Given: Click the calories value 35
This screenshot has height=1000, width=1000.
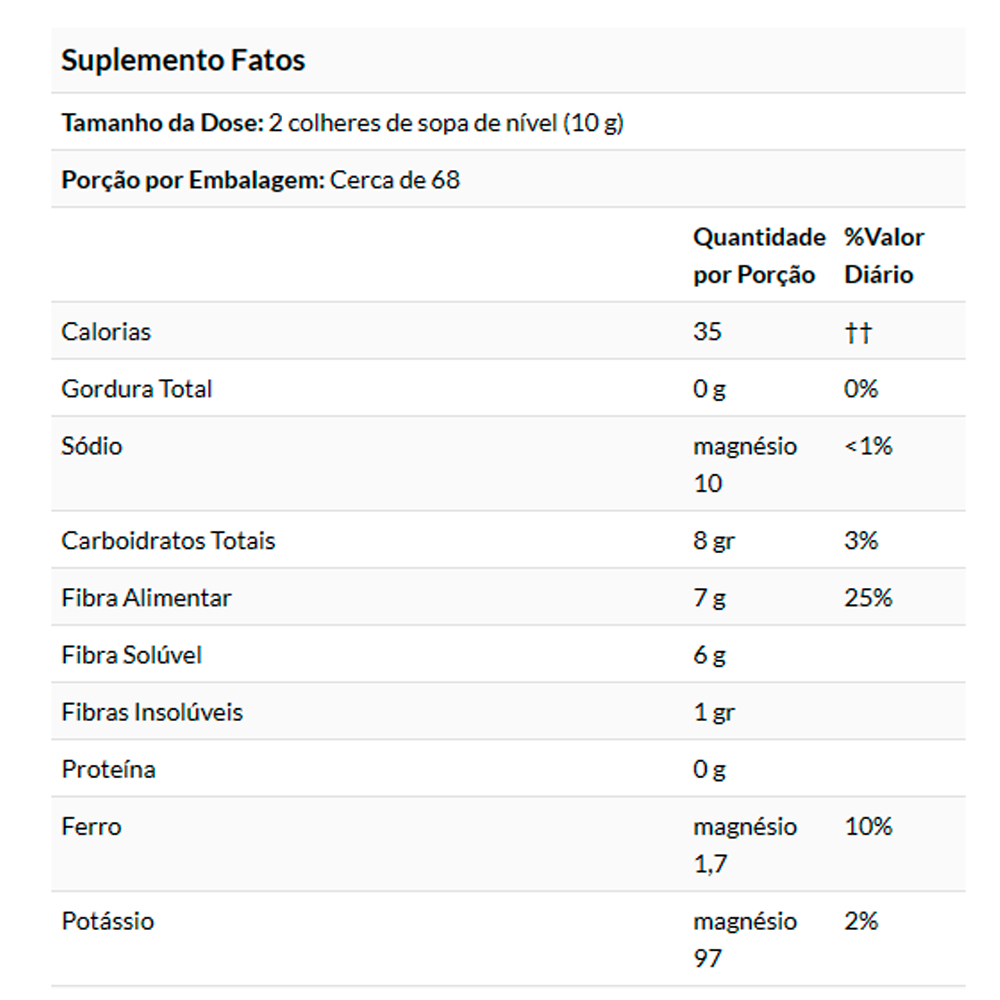Looking at the screenshot, I should pos(707,331).
